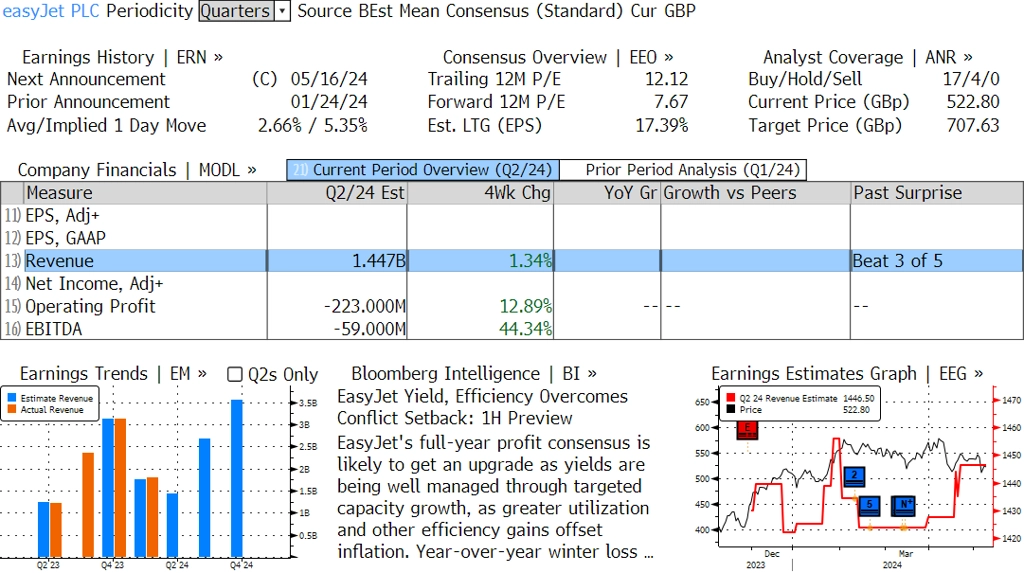Click the Source BEst Mean Consensus label

click(460, 11)
